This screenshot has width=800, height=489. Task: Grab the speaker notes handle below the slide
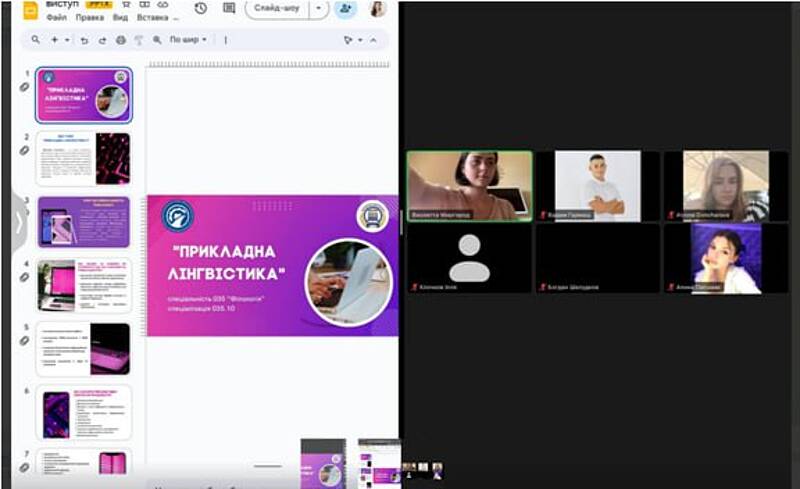(x=268, y=466)
